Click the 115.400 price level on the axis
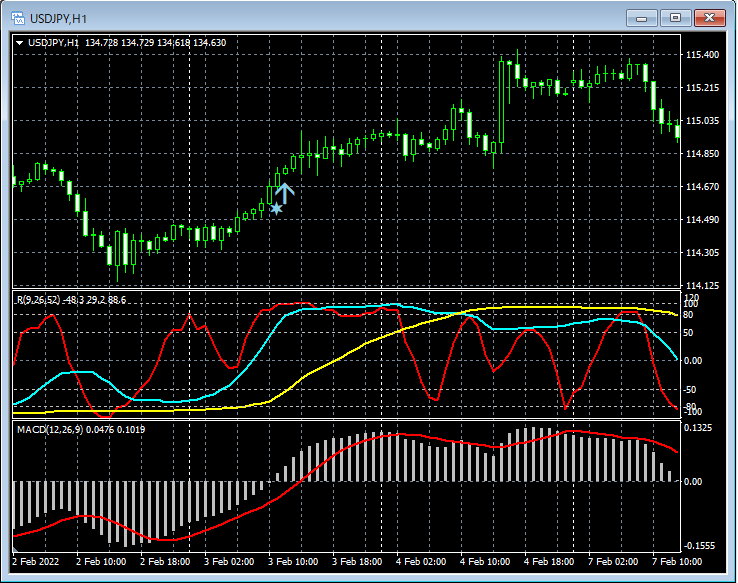 [701, 55]
